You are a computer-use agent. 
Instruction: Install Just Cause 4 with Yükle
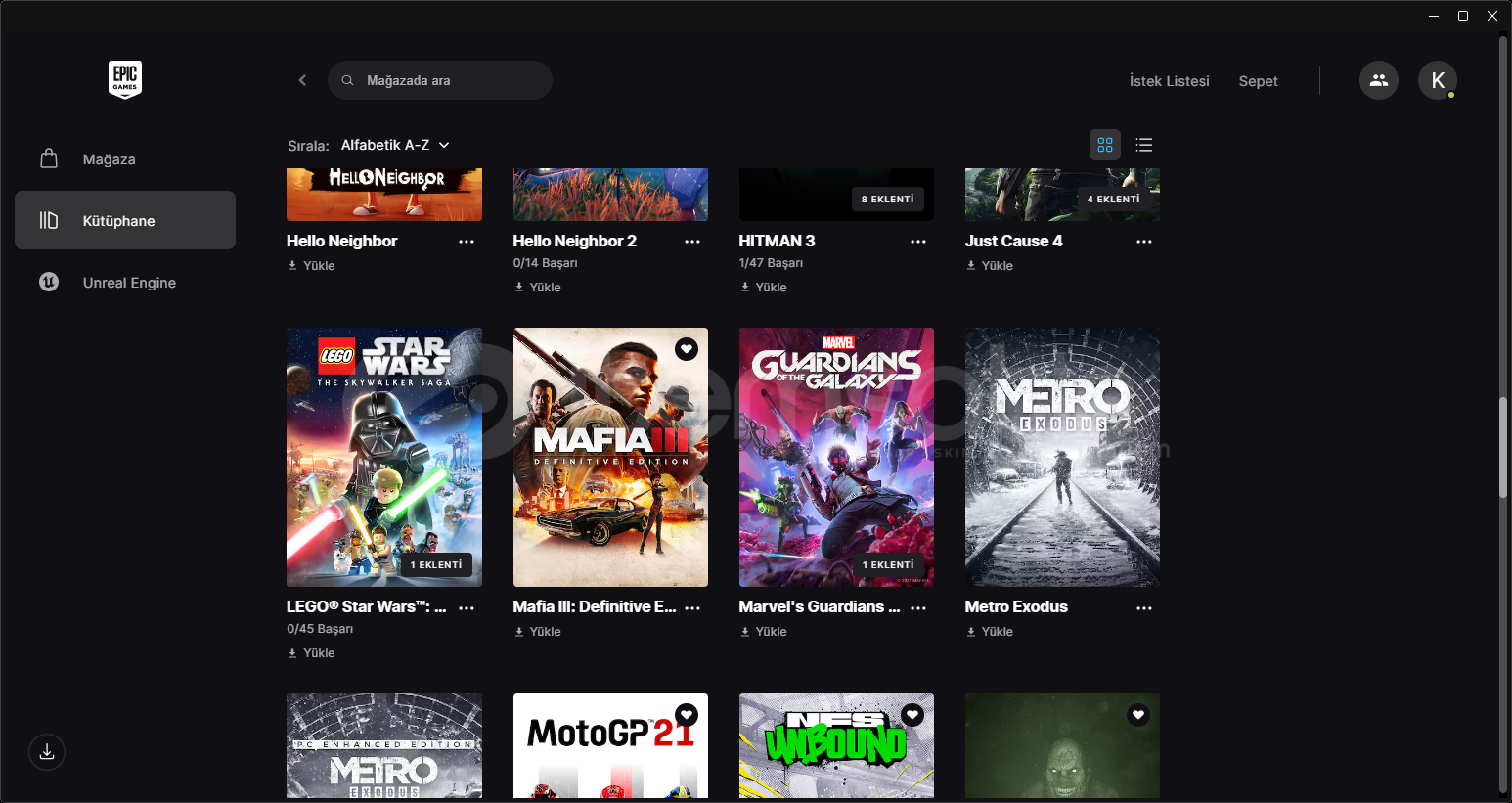[989, 265]
